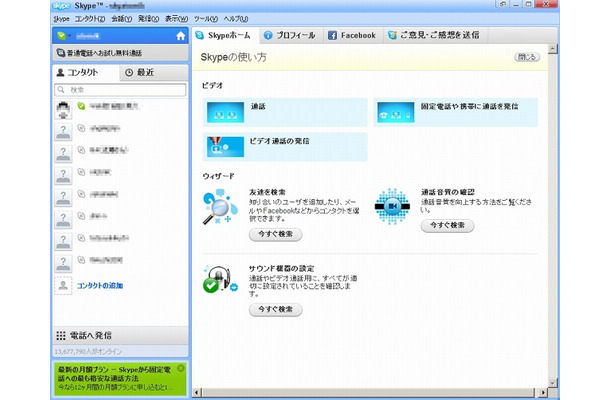Click the 友達を検索 heading
This screenshot has width=610, height=400.
pyautogui.click(x=267, y=192)
